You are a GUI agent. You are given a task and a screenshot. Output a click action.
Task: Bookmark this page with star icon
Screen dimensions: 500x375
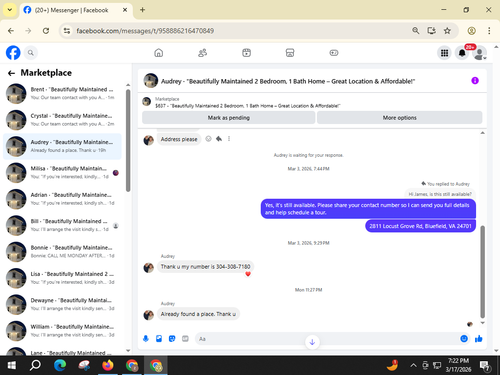[x=447, y=31]
